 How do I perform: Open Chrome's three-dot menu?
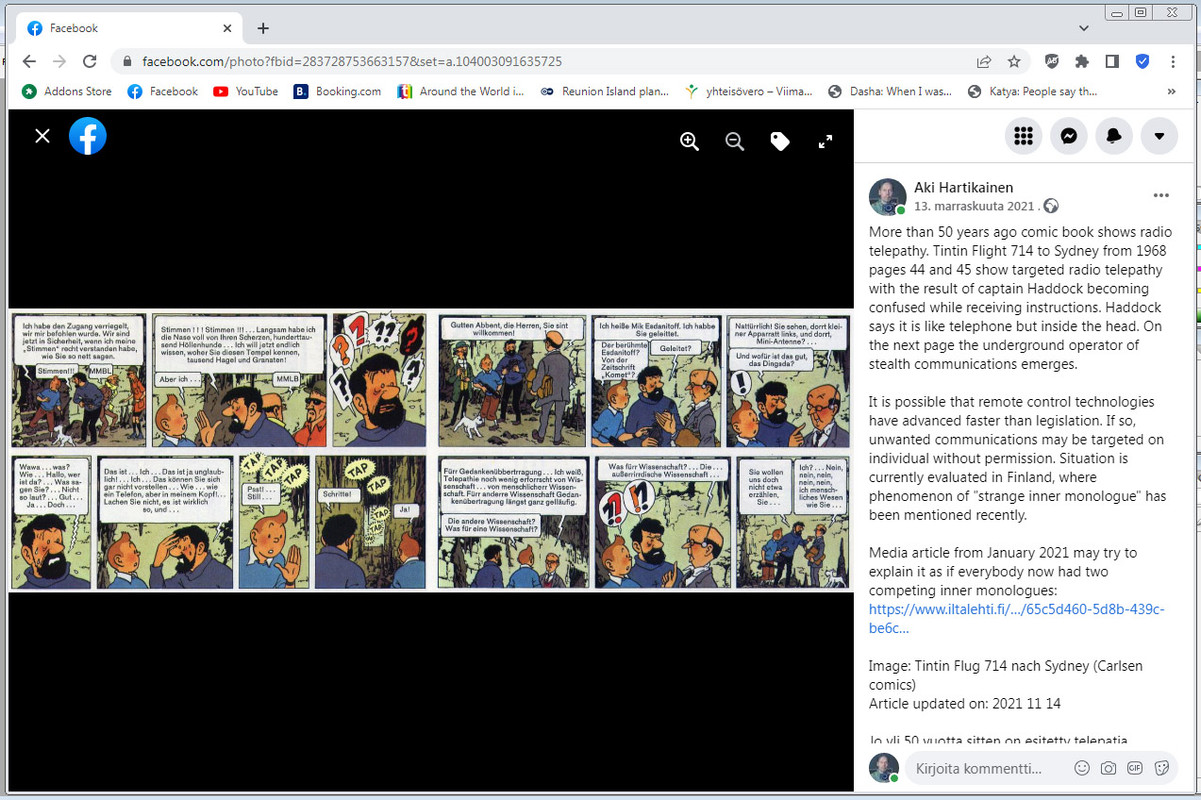tap(1172, 61)
